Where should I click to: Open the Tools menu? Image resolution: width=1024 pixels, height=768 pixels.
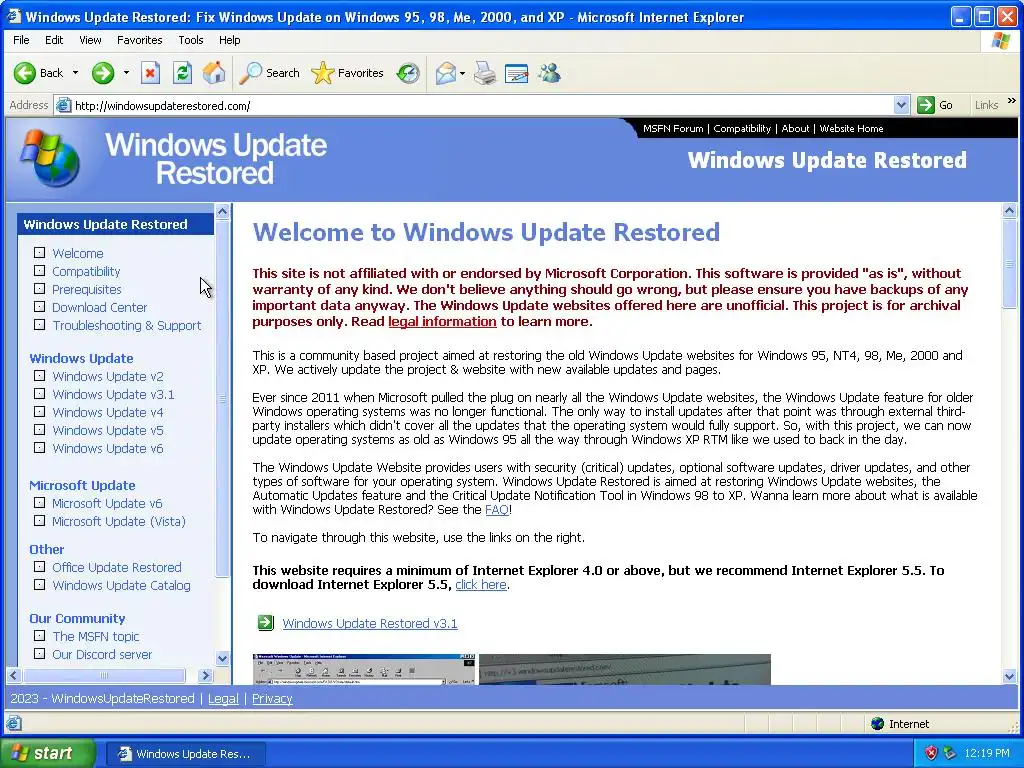click(191, 40)
